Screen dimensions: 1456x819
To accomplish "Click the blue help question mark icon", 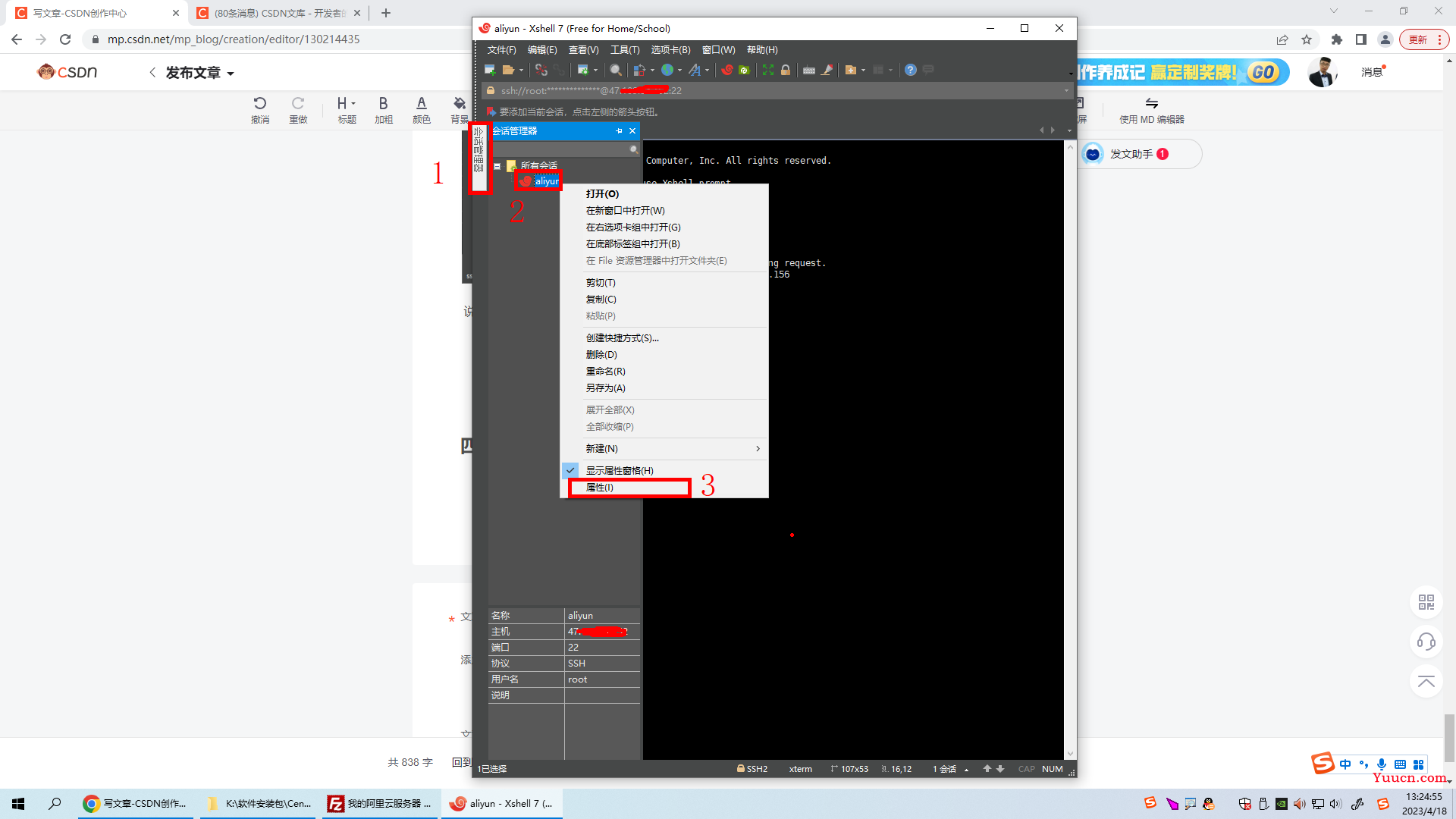I will (911, 70).
